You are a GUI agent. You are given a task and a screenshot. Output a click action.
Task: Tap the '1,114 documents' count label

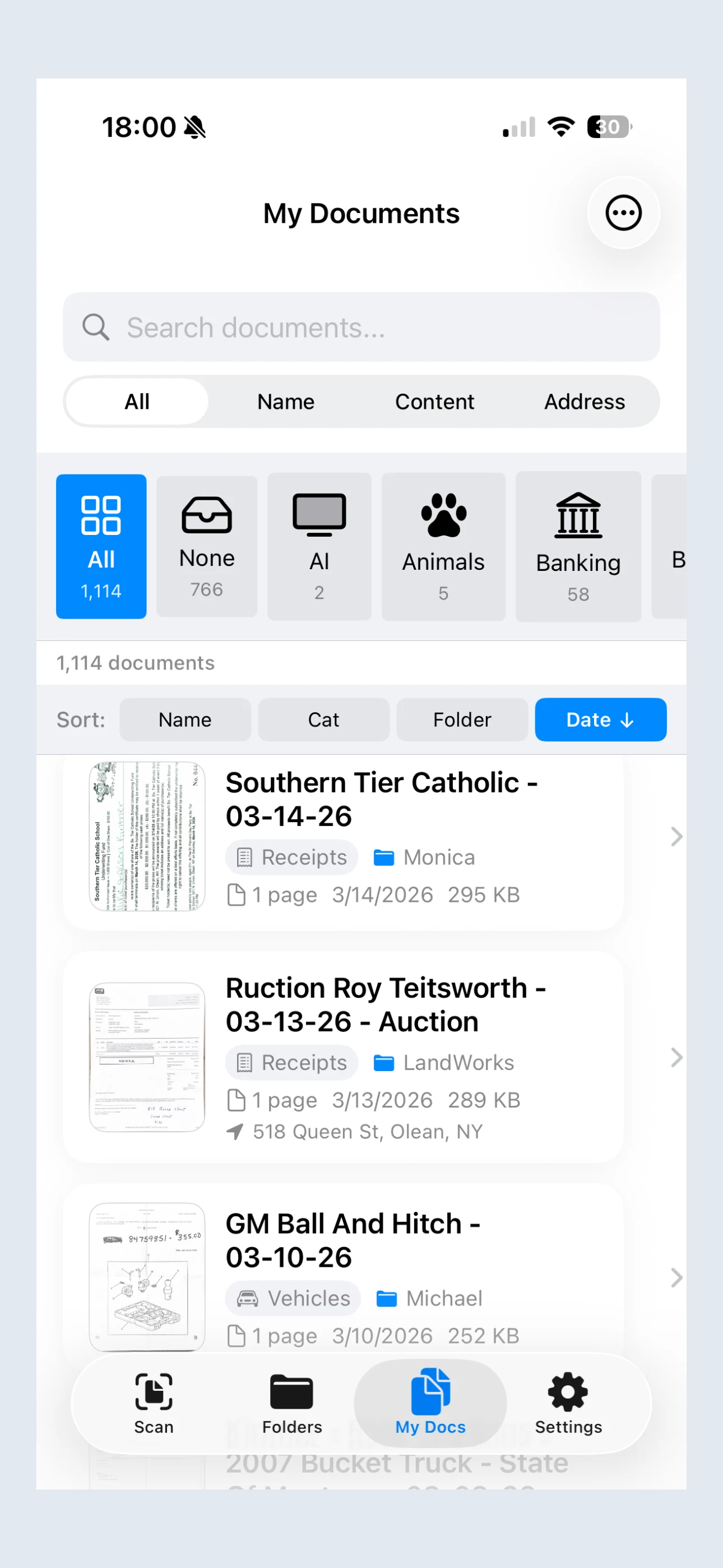[136, 663]
